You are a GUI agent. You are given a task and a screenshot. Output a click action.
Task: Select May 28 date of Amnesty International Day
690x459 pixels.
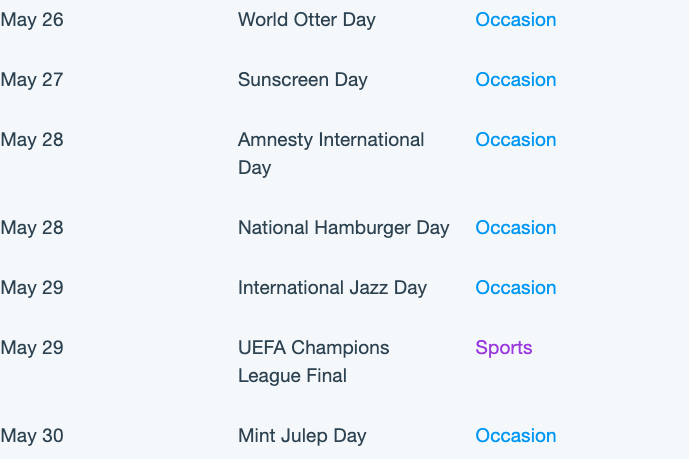point(32,140)
